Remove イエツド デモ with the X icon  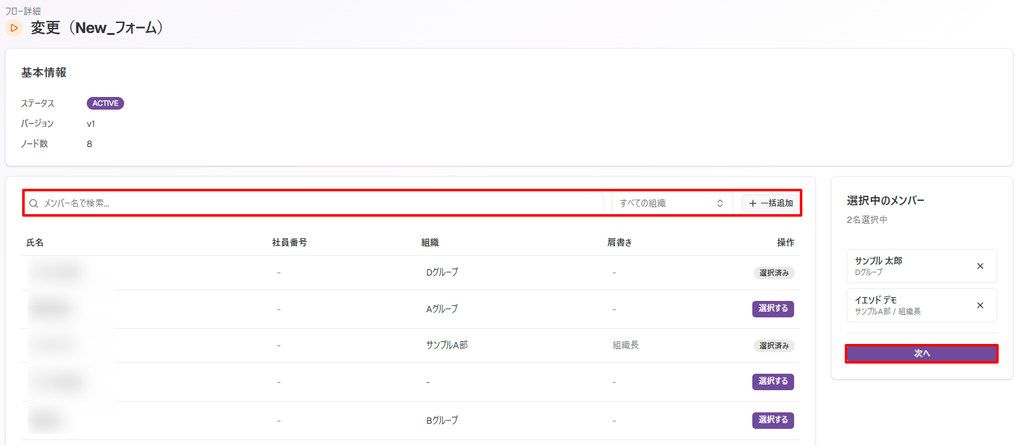click(x=980, y=305)
